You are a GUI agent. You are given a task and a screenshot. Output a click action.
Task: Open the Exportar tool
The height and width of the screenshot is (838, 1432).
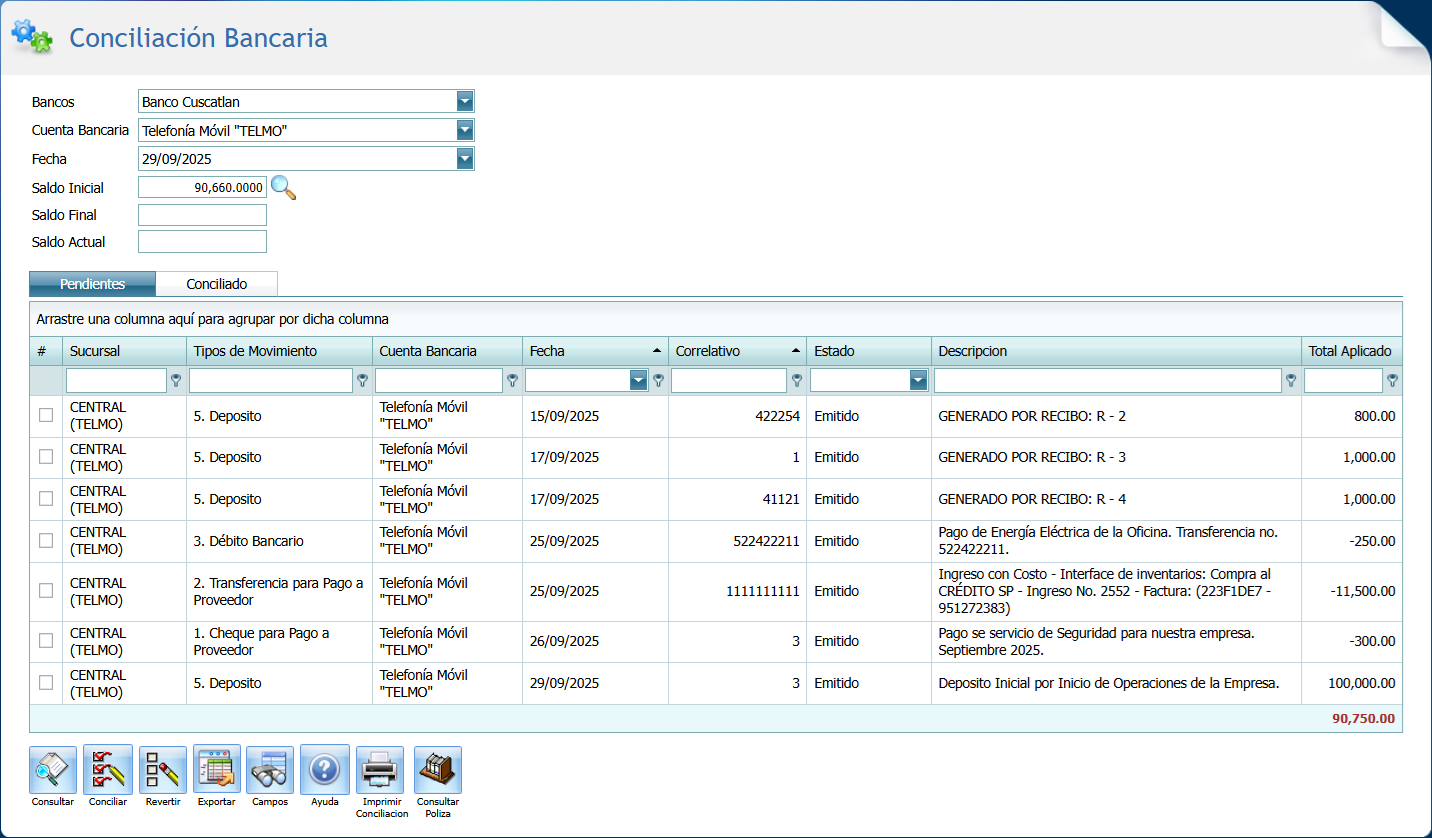coord(216,769)
